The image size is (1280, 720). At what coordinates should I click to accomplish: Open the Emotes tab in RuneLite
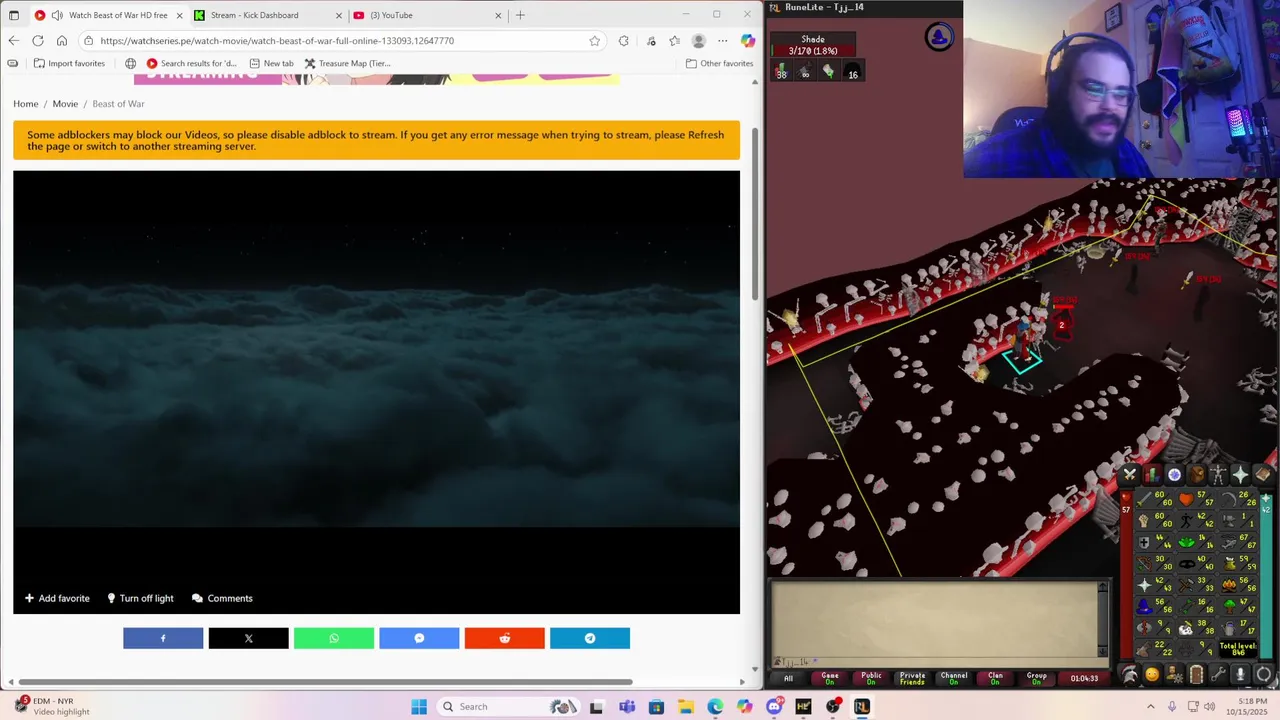tap(1240, 674)
